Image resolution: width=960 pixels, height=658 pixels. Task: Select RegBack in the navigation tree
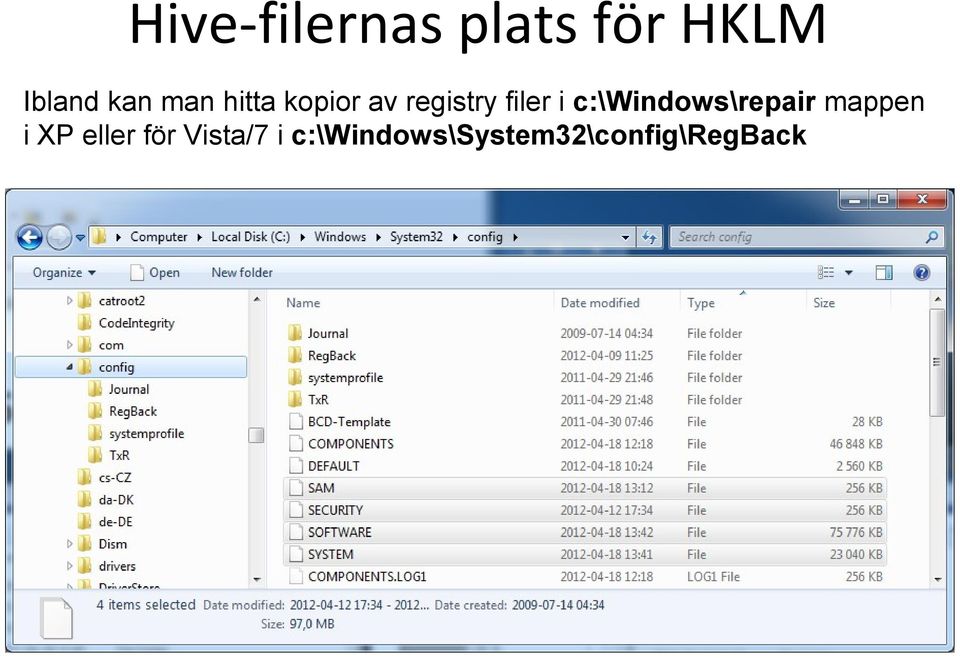133,411
